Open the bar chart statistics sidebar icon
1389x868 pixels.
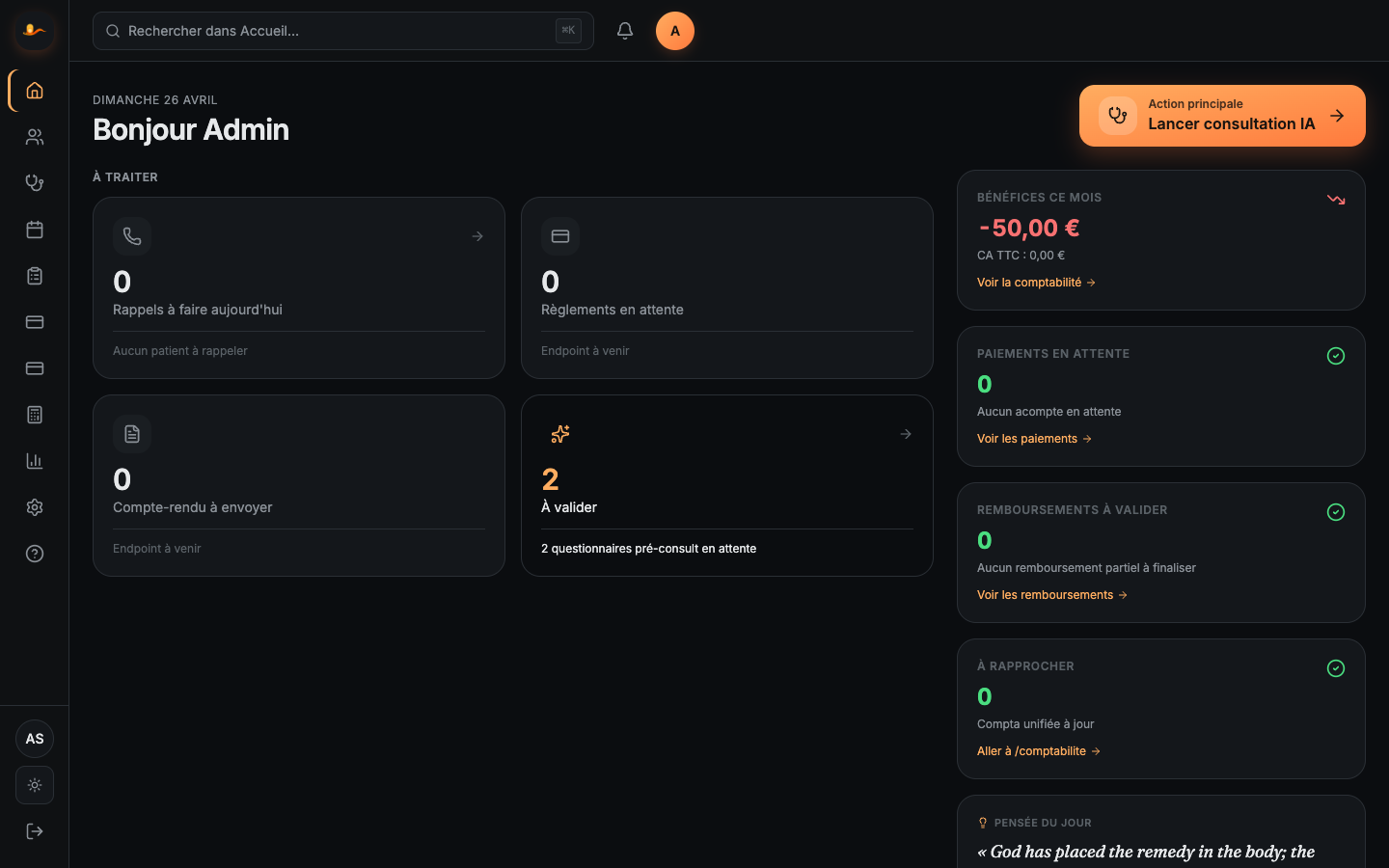tap(35, 461)
